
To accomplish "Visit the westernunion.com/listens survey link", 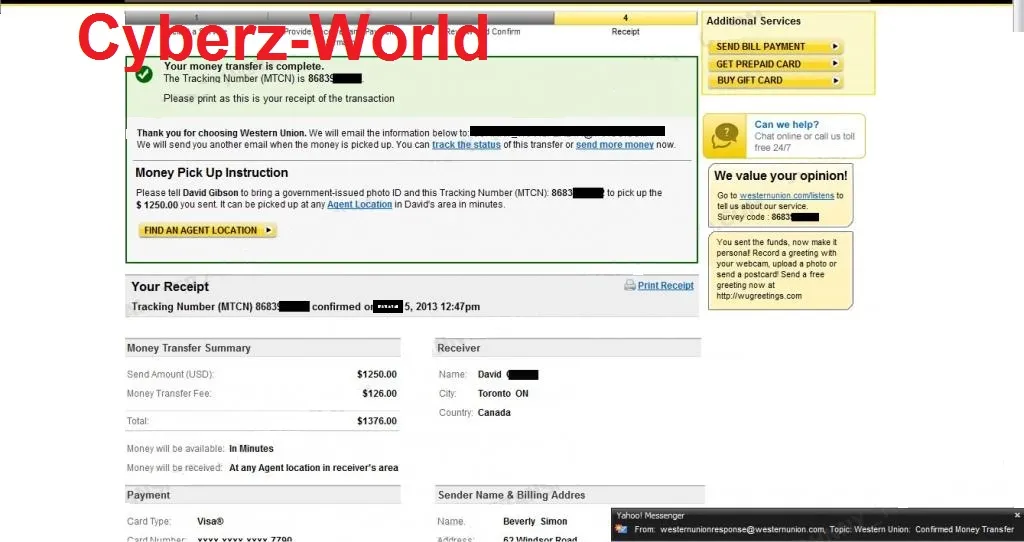I will click(x=786, y=195).
